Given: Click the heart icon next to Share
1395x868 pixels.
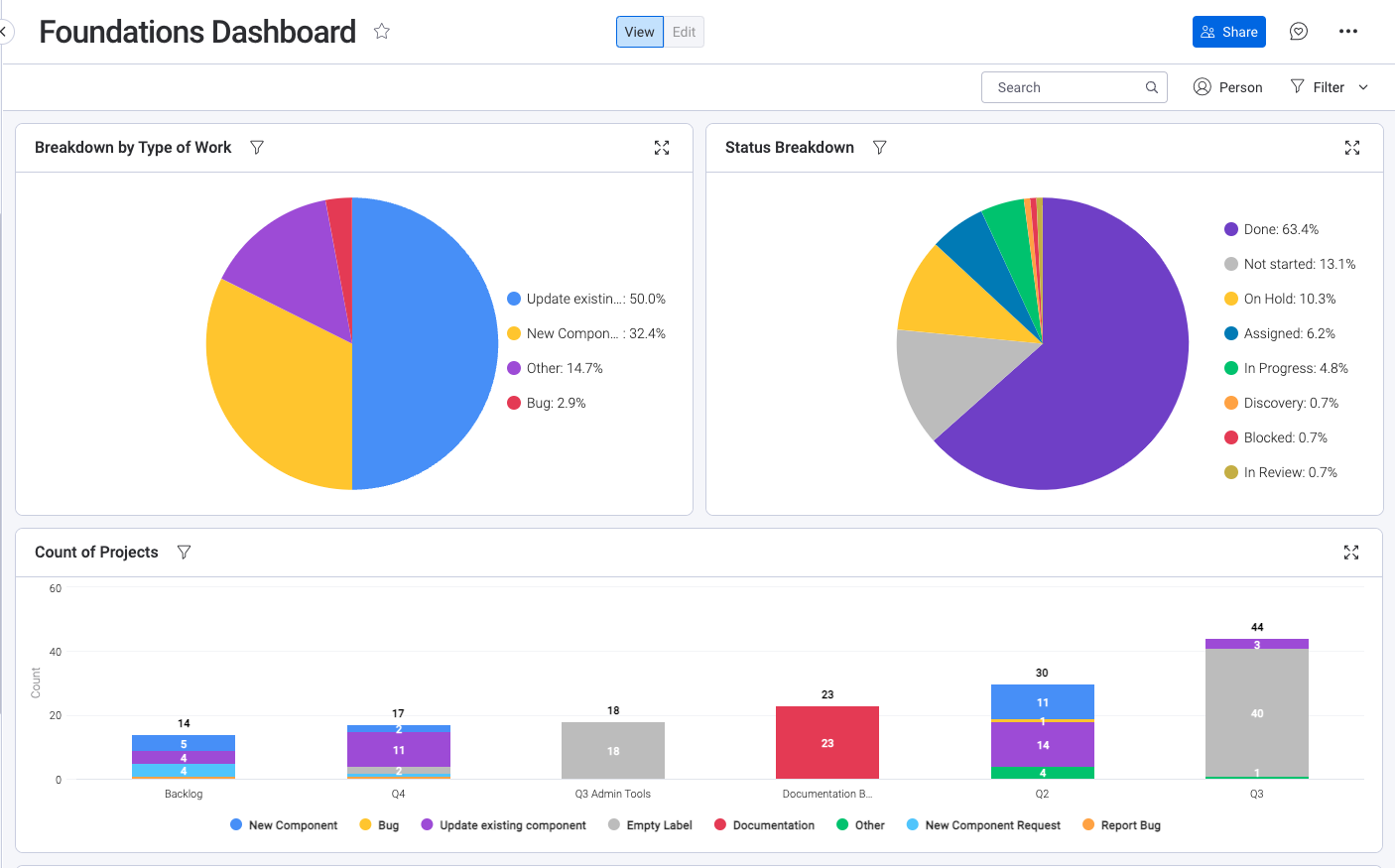Looking at the screenshot, I should pyautogui.click(x=1298, y=31).
